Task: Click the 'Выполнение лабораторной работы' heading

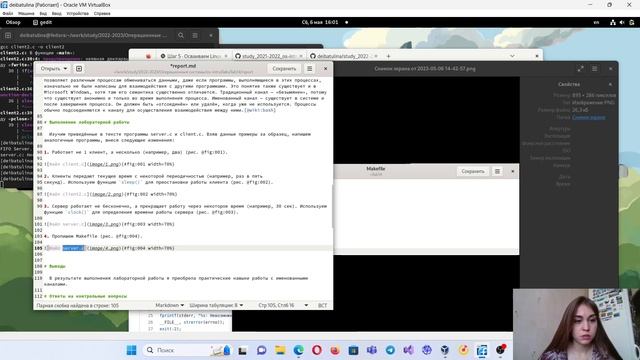Action: pos(89,122)
